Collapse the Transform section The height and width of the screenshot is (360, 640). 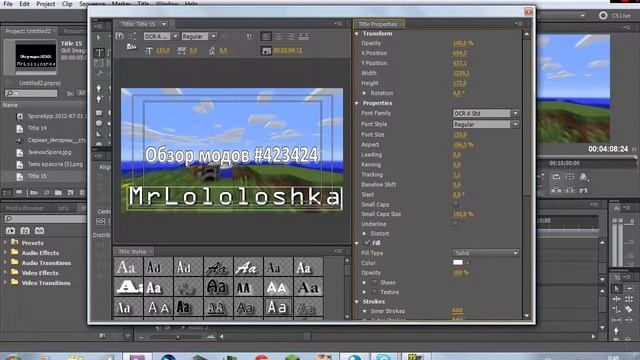357,34
